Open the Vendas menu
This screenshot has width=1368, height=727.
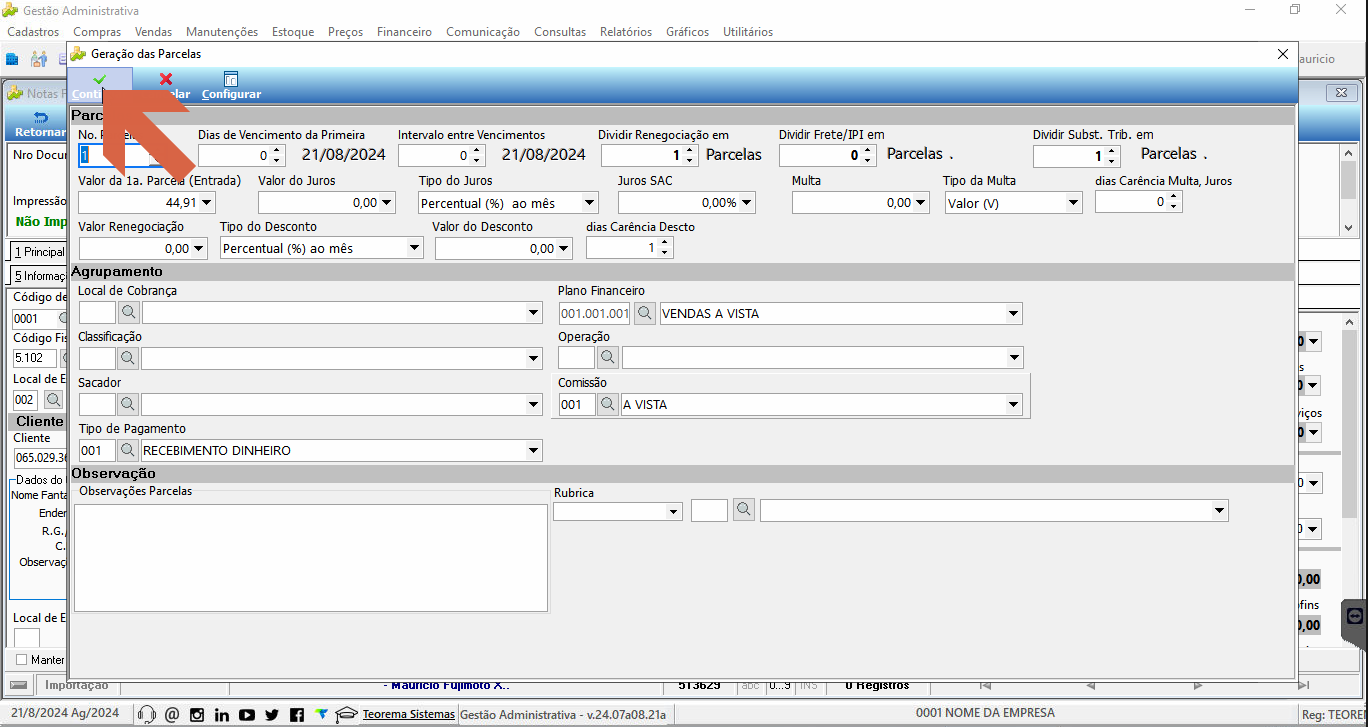click(153, 31)
